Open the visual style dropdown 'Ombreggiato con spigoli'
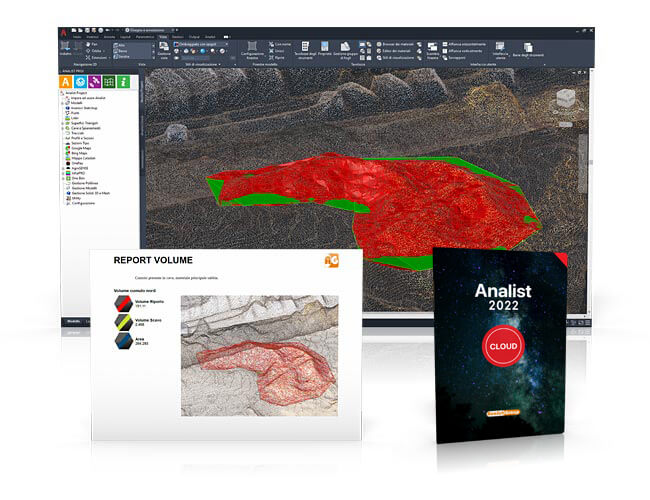Viewport: 650px width, 500px height. pyautogui.click(x=200, y=44)
